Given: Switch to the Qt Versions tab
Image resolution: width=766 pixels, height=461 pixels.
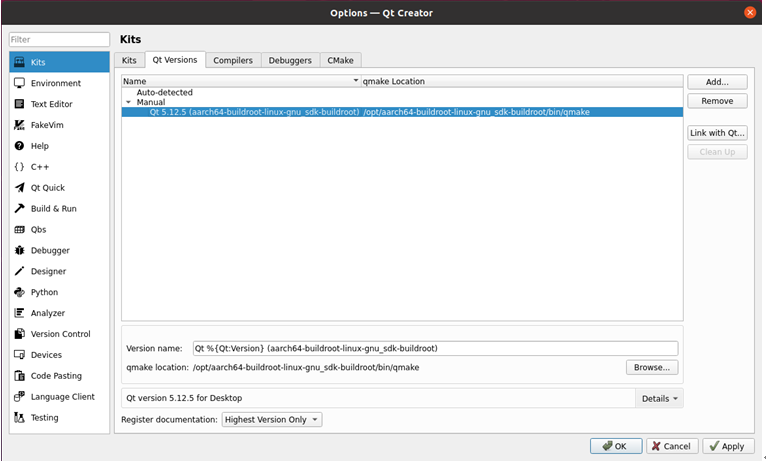Looking at the screenshot, I should click(175, 60).
